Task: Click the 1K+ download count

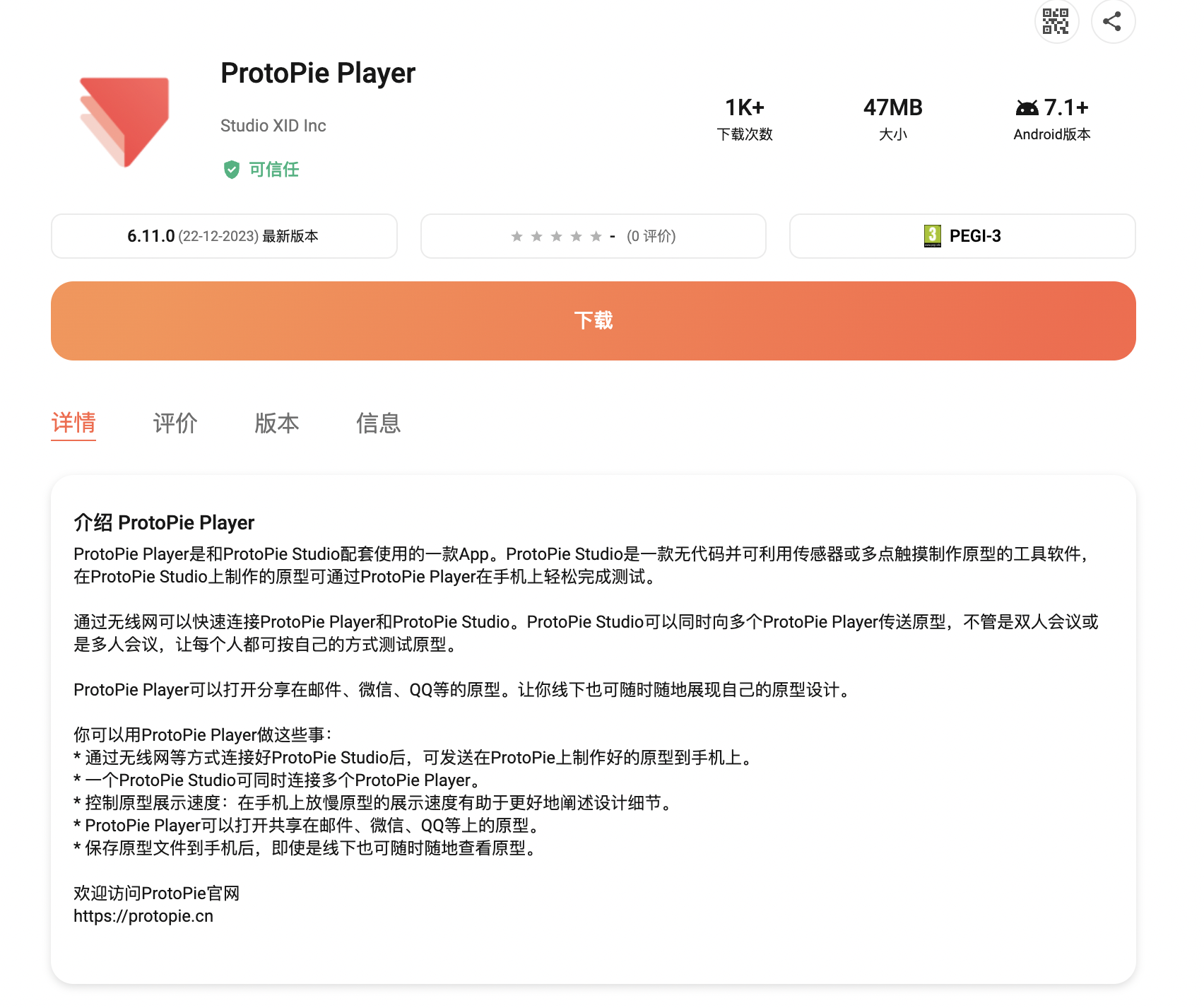Action: (x=744, y=107)
